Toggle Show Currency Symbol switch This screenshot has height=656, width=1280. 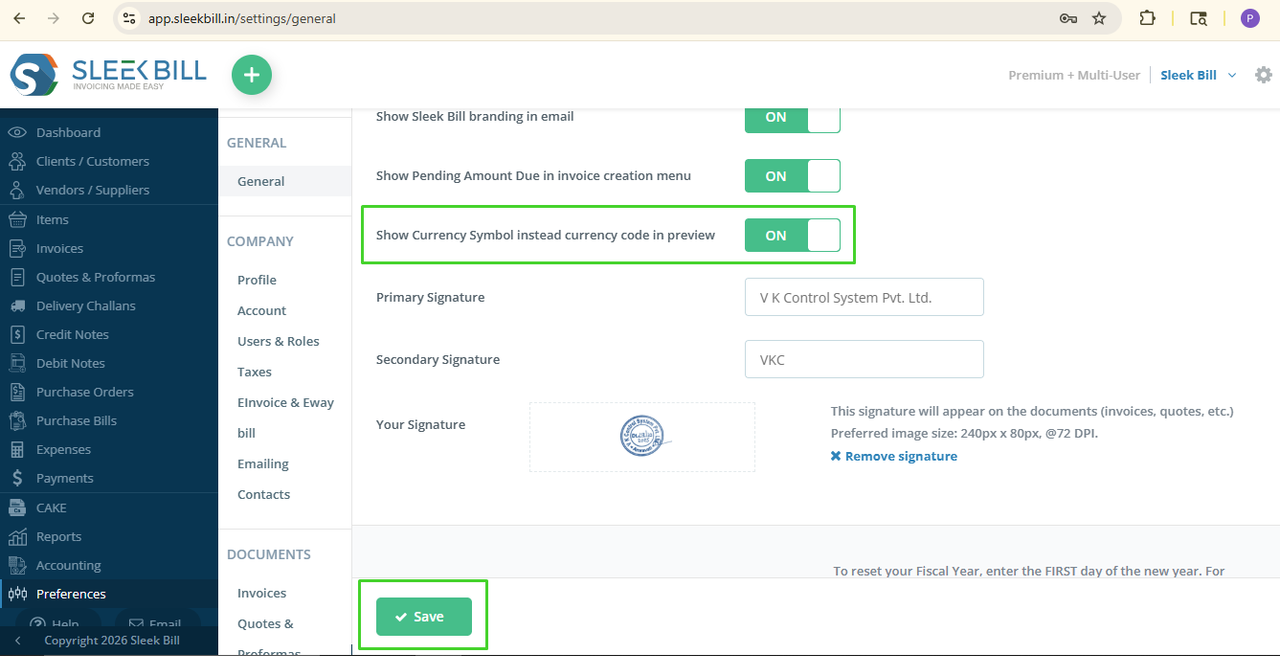click(792, 235)
